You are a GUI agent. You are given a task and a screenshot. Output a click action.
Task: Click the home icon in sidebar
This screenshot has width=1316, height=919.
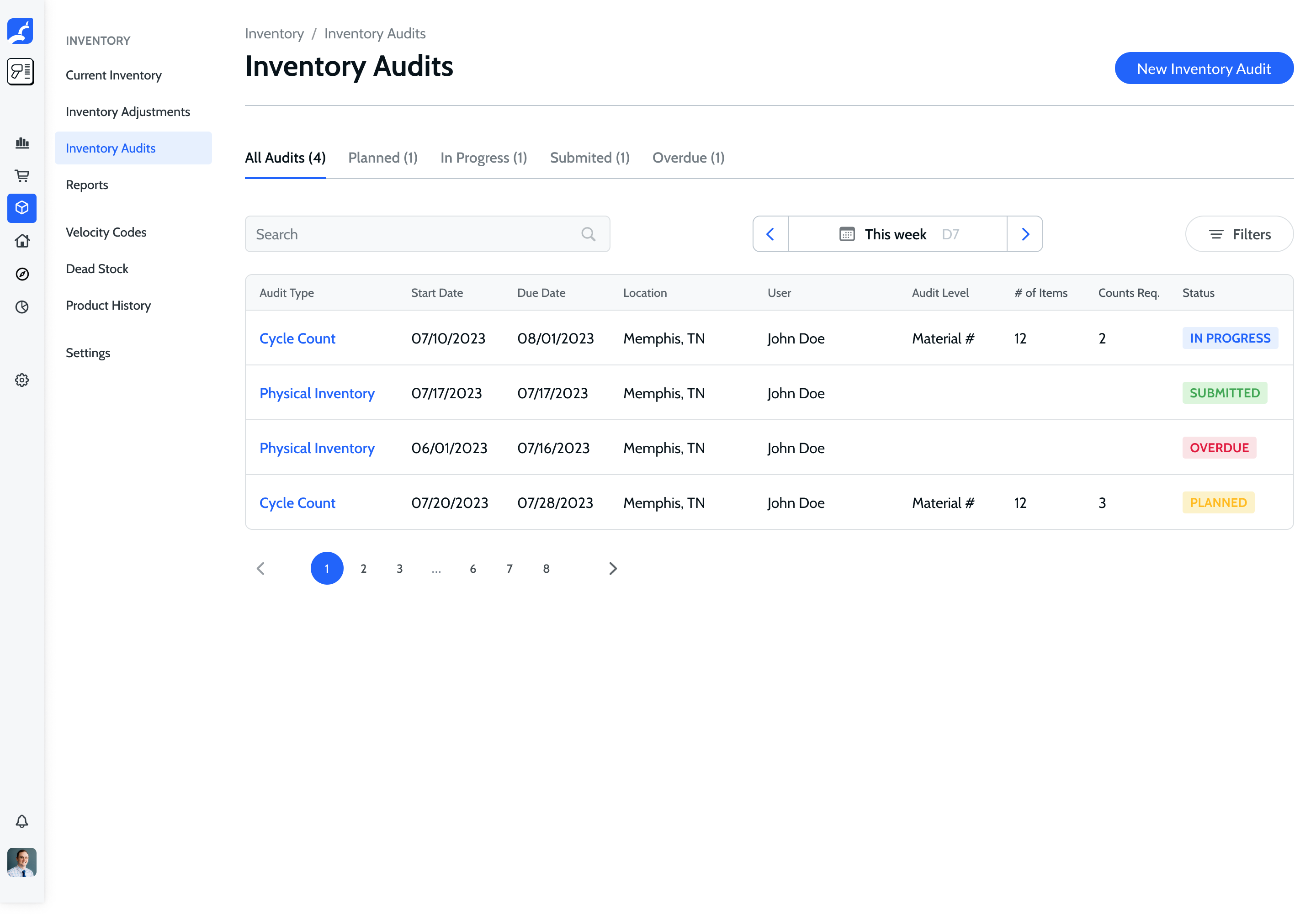22,241
